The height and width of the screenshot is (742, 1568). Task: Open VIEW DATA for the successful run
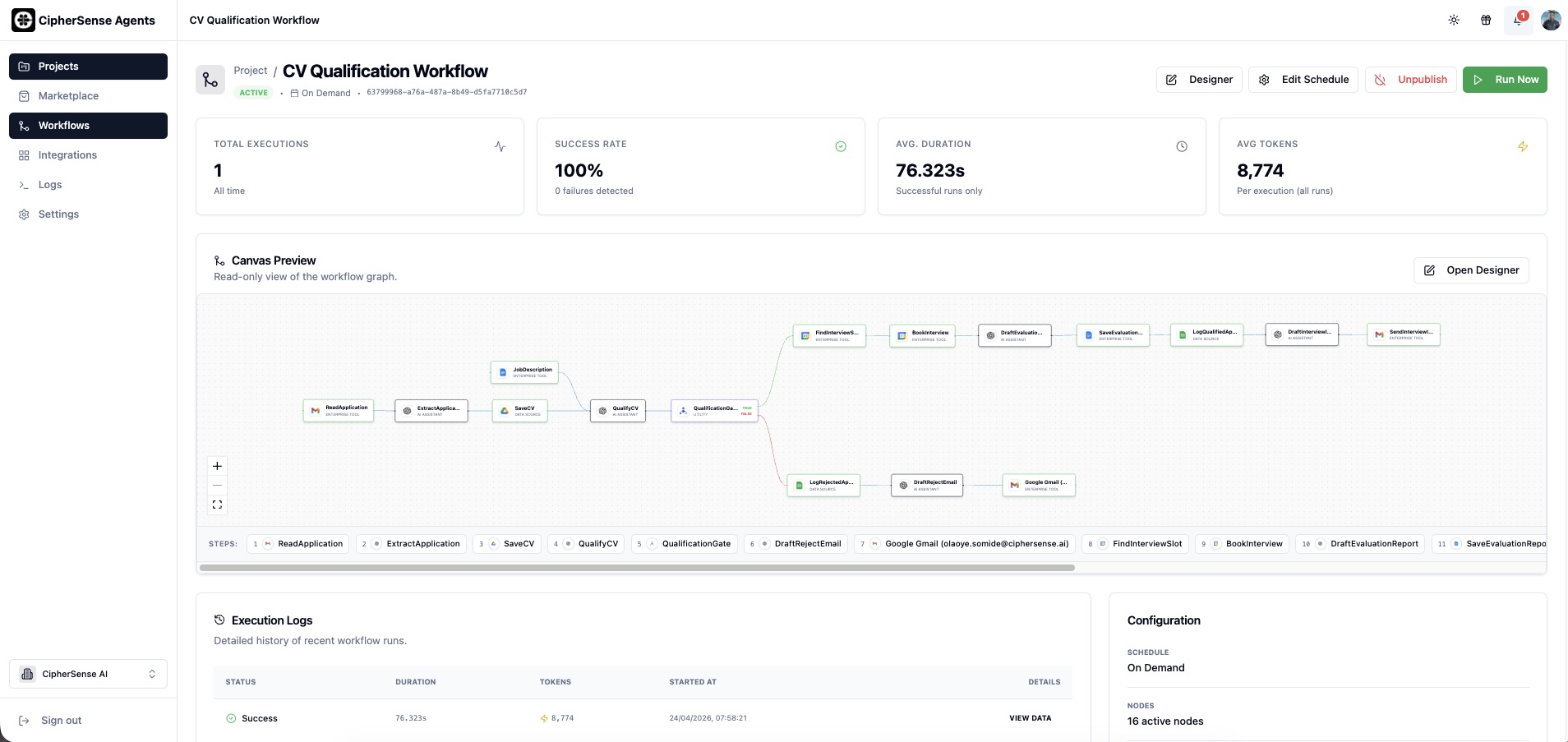click(1029, 717)
